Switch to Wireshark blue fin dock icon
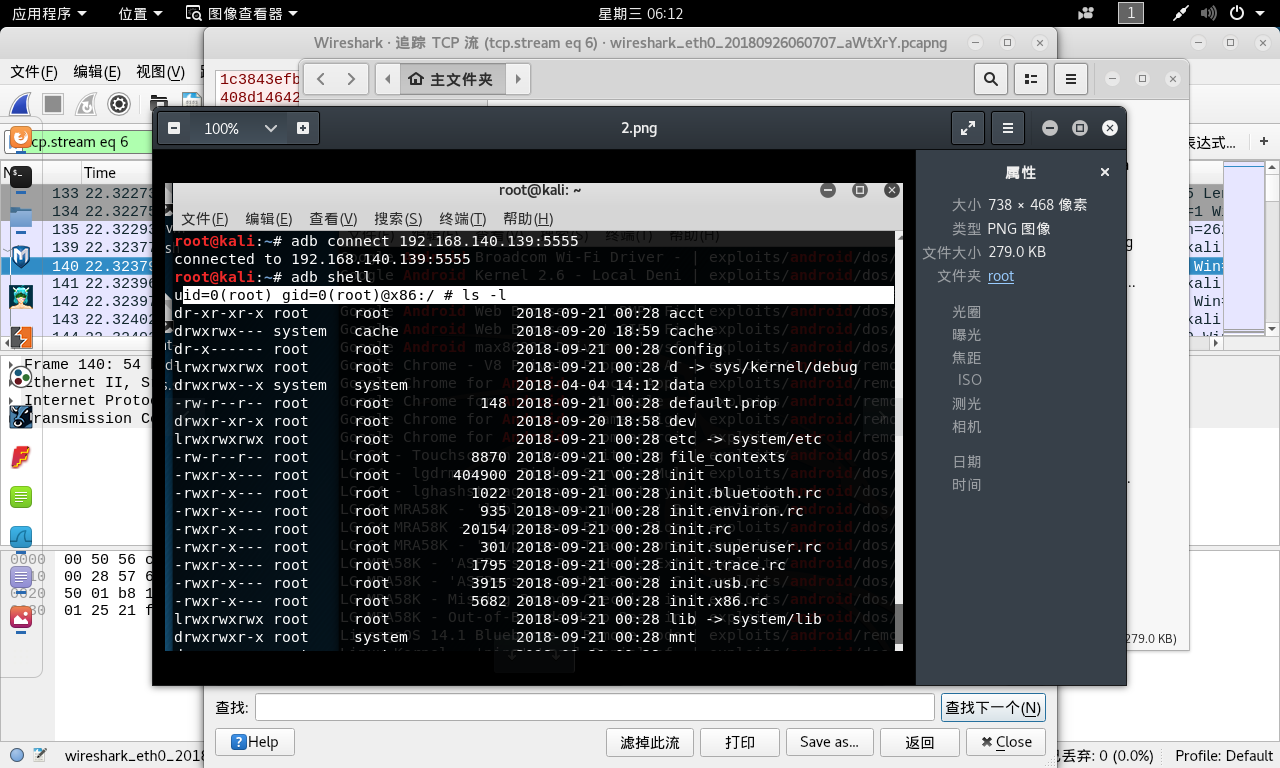 [x=21, y=537]
